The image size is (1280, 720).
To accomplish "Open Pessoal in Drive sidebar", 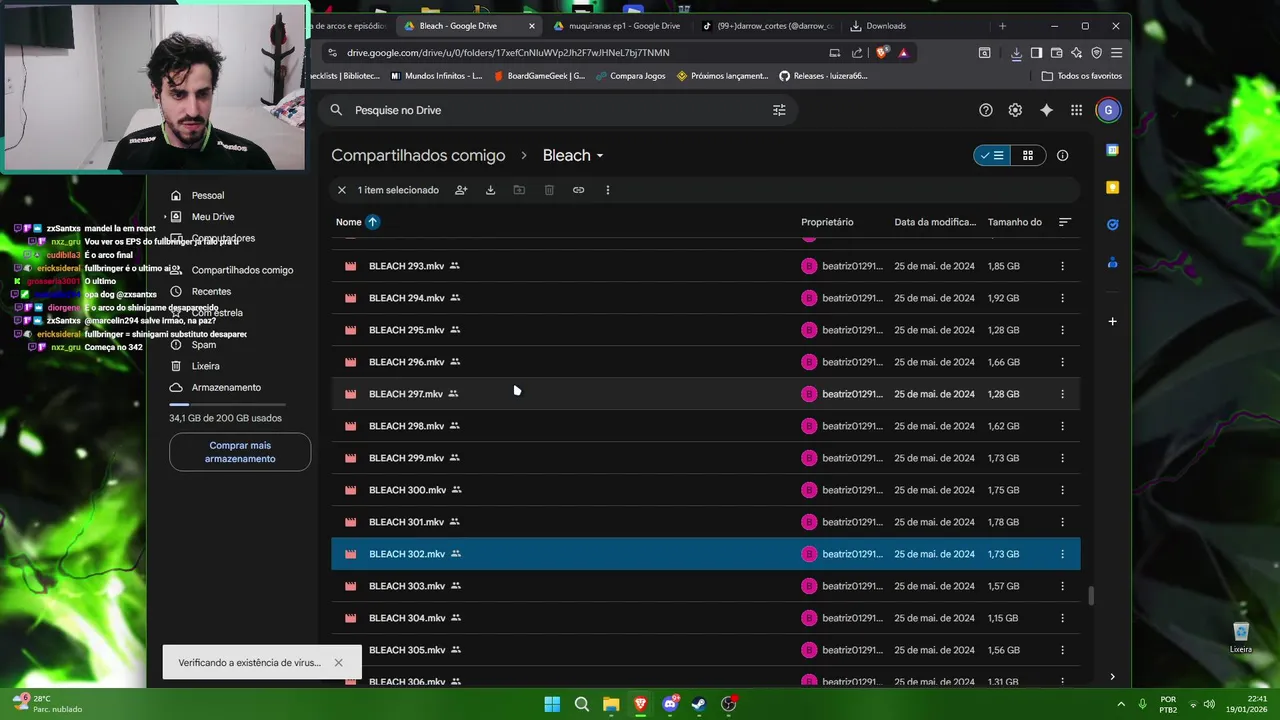I will click(x=208, y=196).
